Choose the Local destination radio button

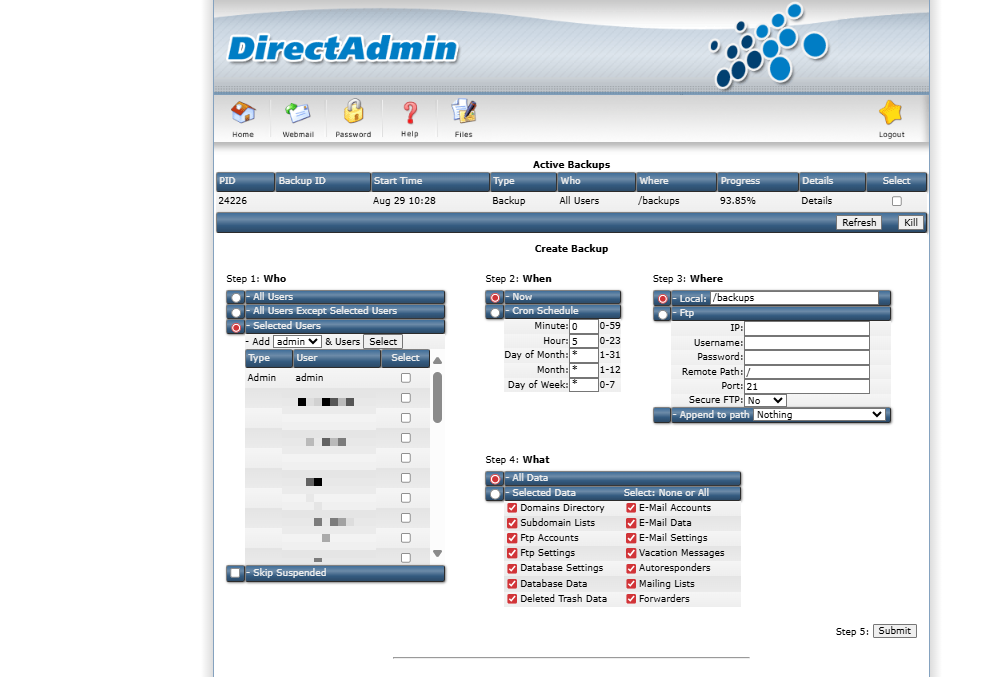click(662, 299)
